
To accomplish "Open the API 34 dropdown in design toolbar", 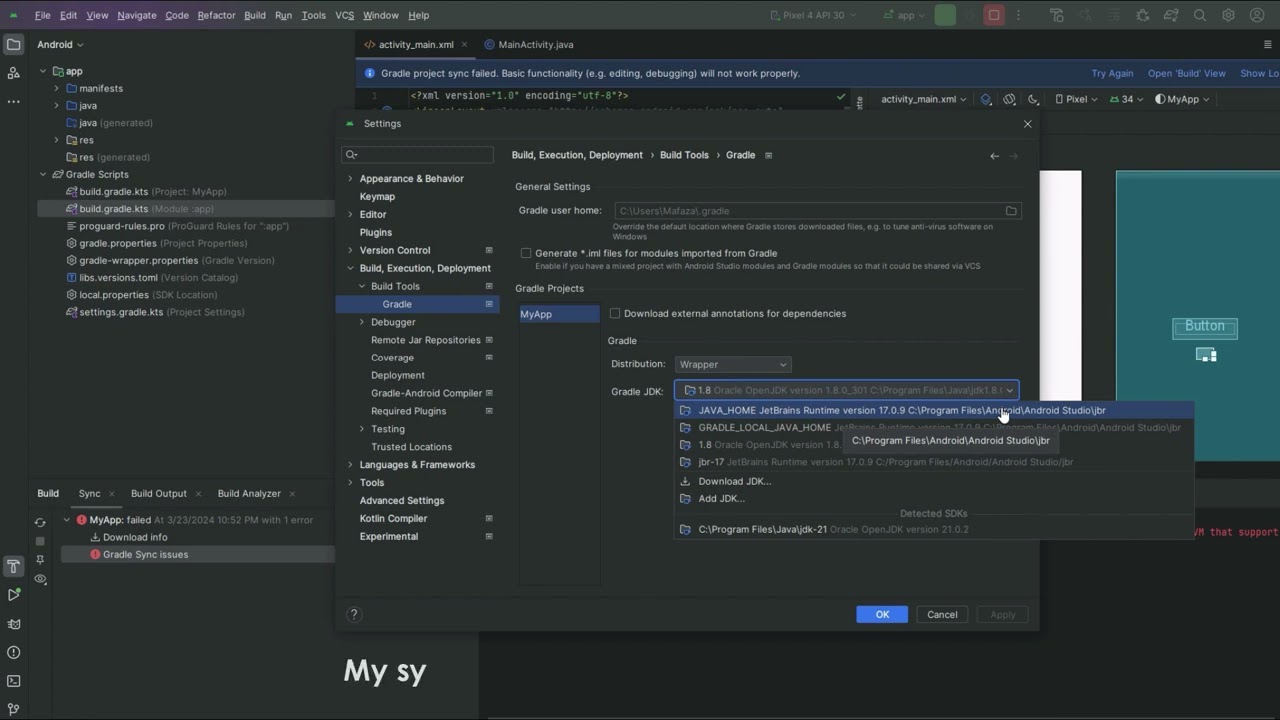I will click(1126, 99).
